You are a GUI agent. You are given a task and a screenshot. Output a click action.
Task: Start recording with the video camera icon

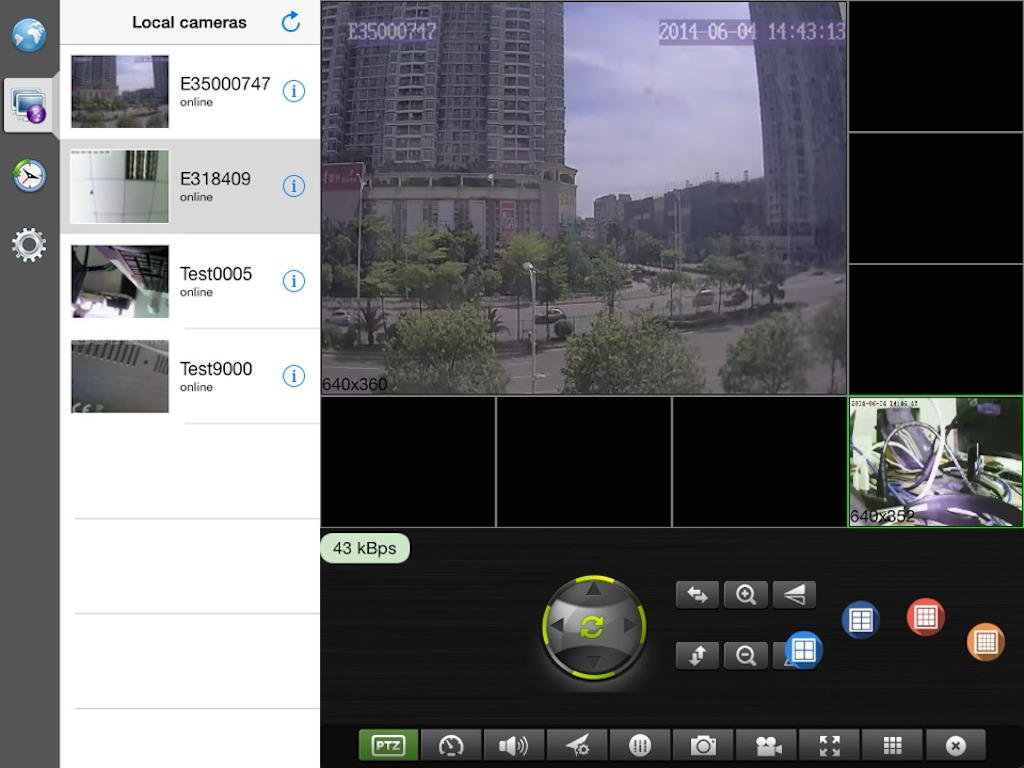click(767, 745)
